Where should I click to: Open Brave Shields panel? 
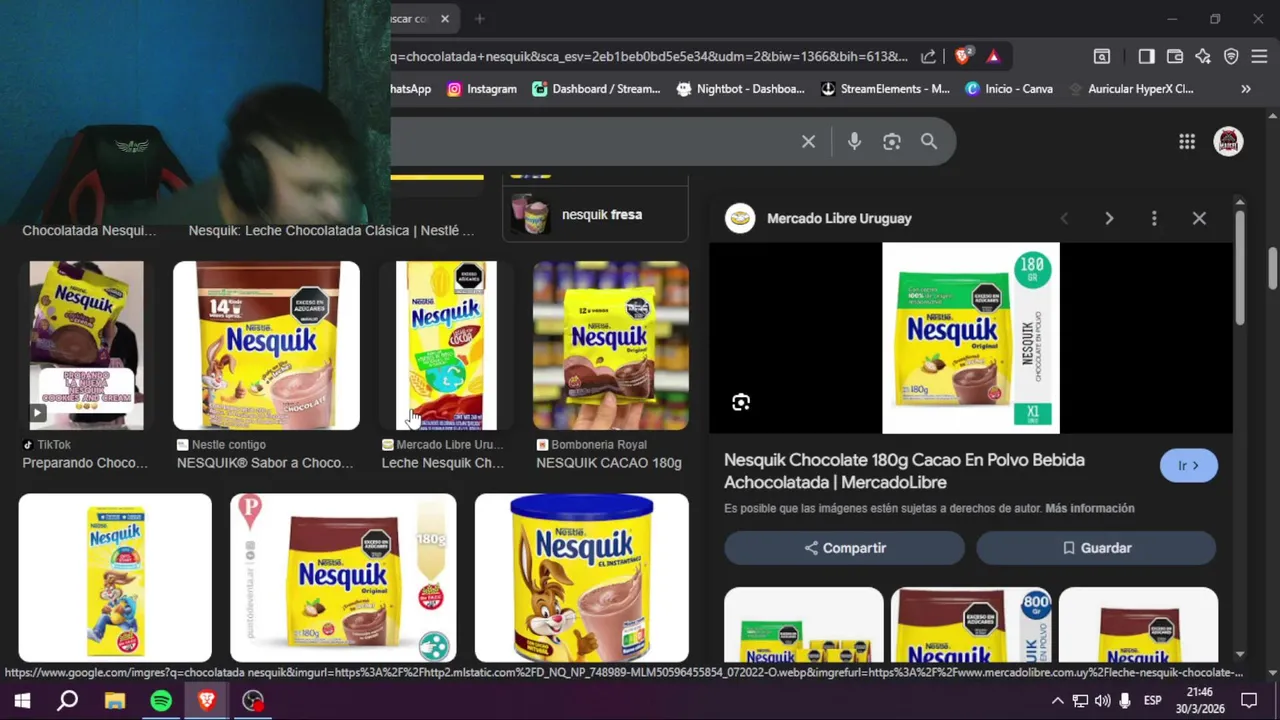[x=963, y=56]
